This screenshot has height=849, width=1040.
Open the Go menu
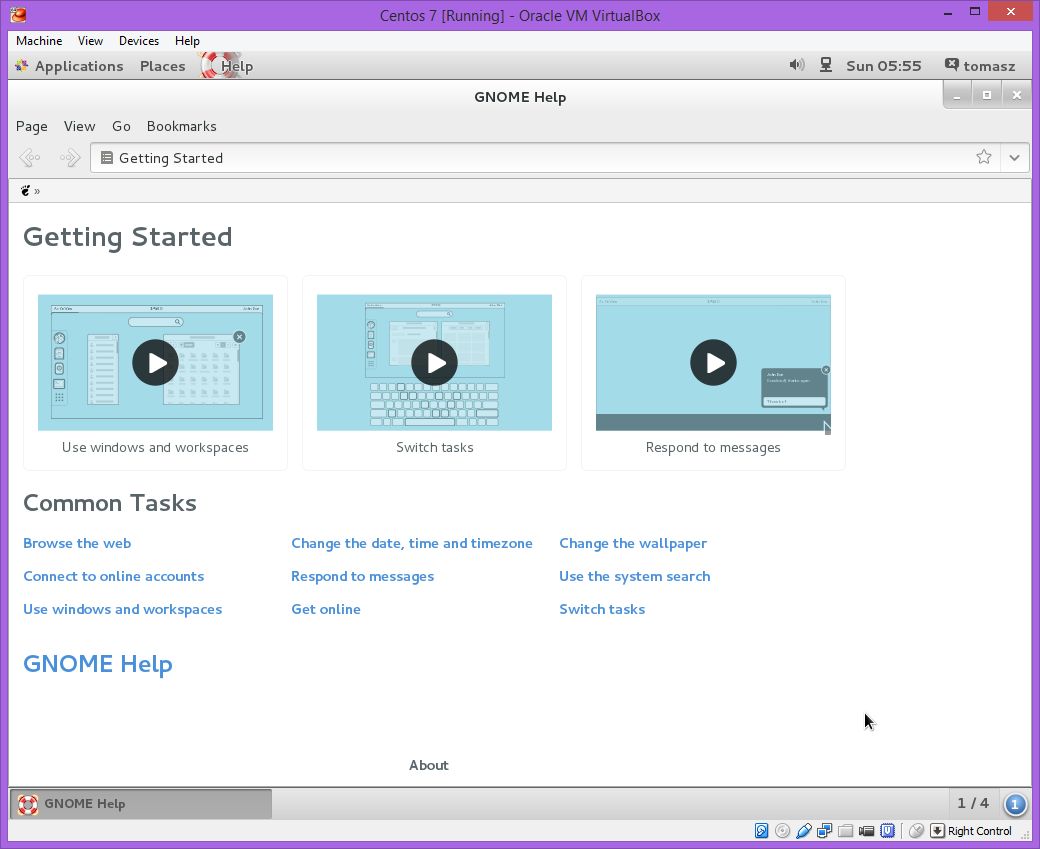point(121,126)
